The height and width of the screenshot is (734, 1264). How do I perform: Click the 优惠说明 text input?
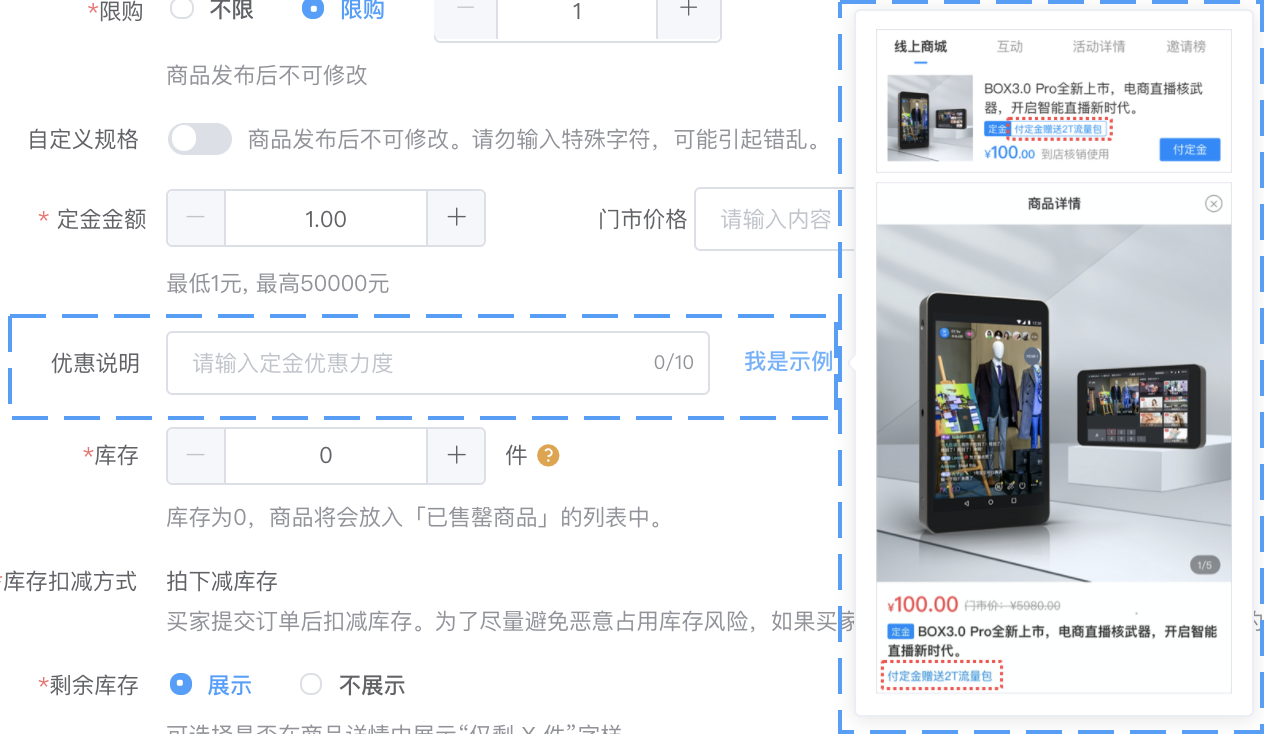click(438, 363)
